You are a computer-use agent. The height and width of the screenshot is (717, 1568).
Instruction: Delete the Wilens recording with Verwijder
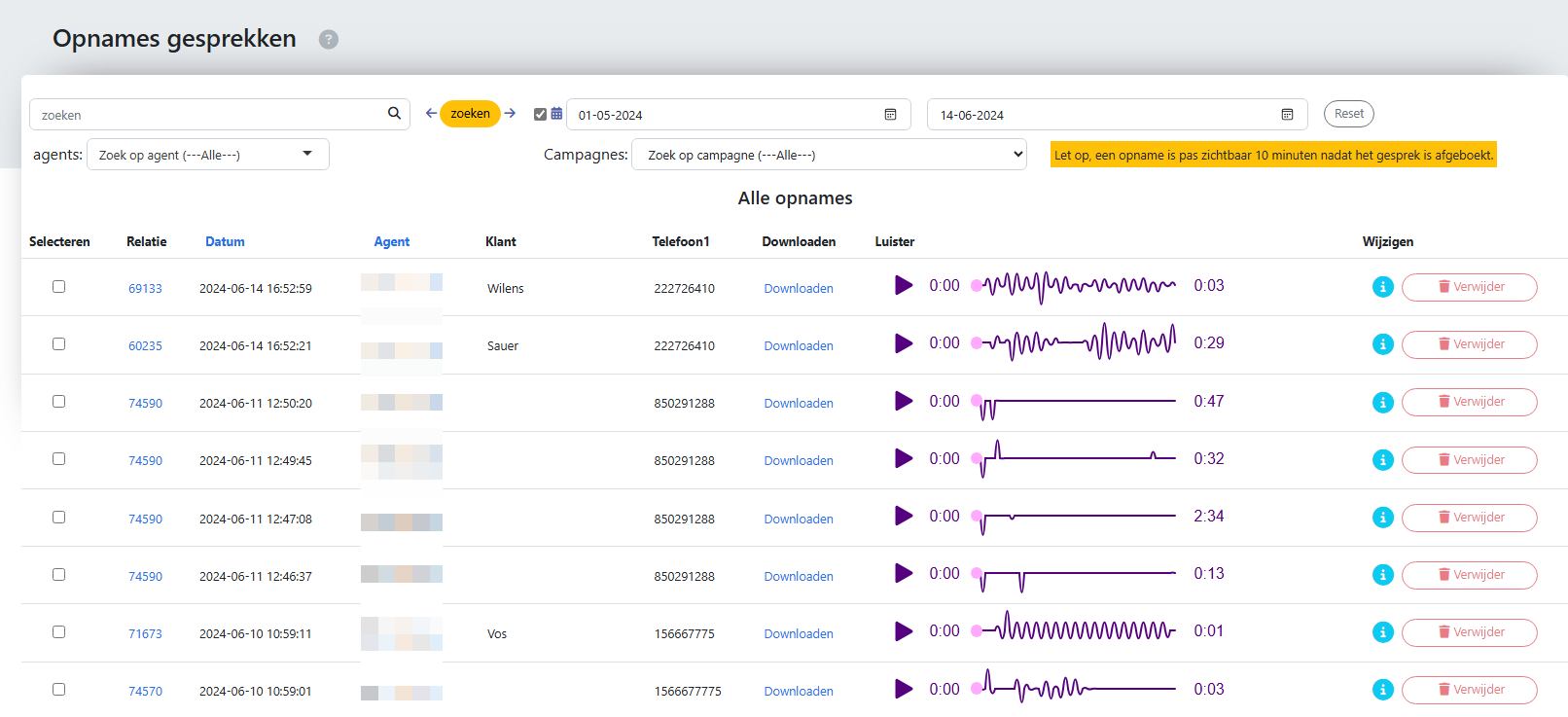[1469, 287]
